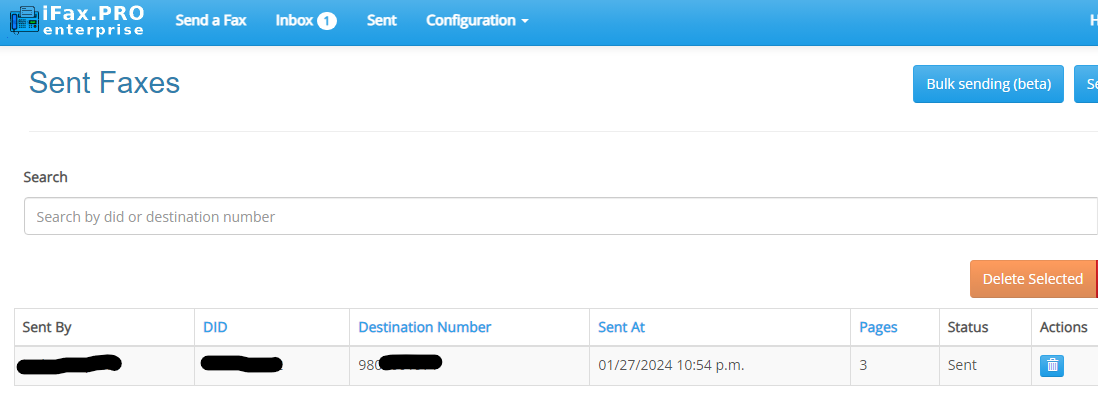1098x398 pixels.
Task: Sort the table by DID column
Action: coord(215,327)
